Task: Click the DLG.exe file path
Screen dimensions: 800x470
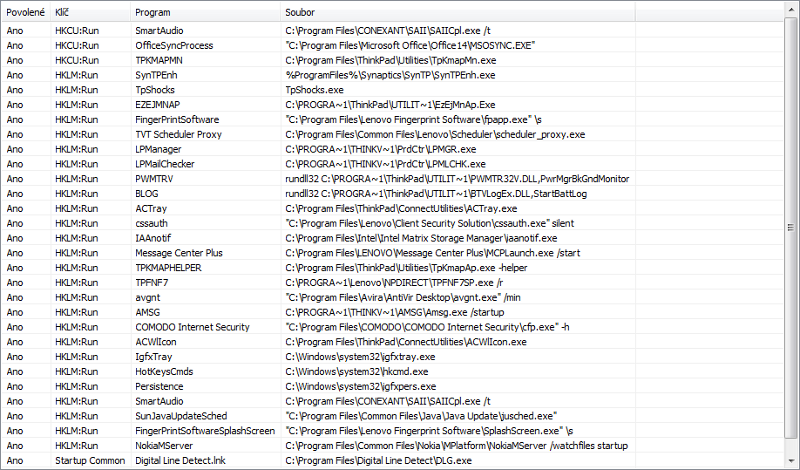Action: (x=379, y=460)
